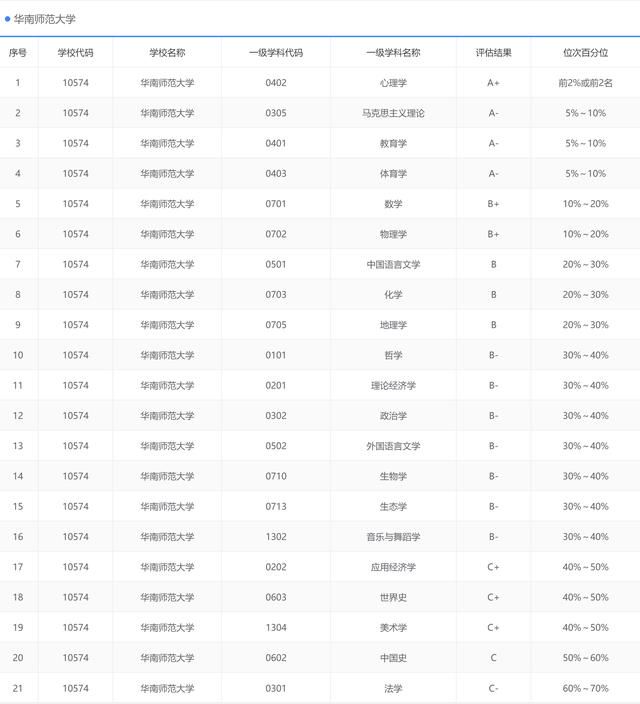The width and height of the screenshot is (640, 704).
Task: Click subject code 0101
Action: pos(276,355)
